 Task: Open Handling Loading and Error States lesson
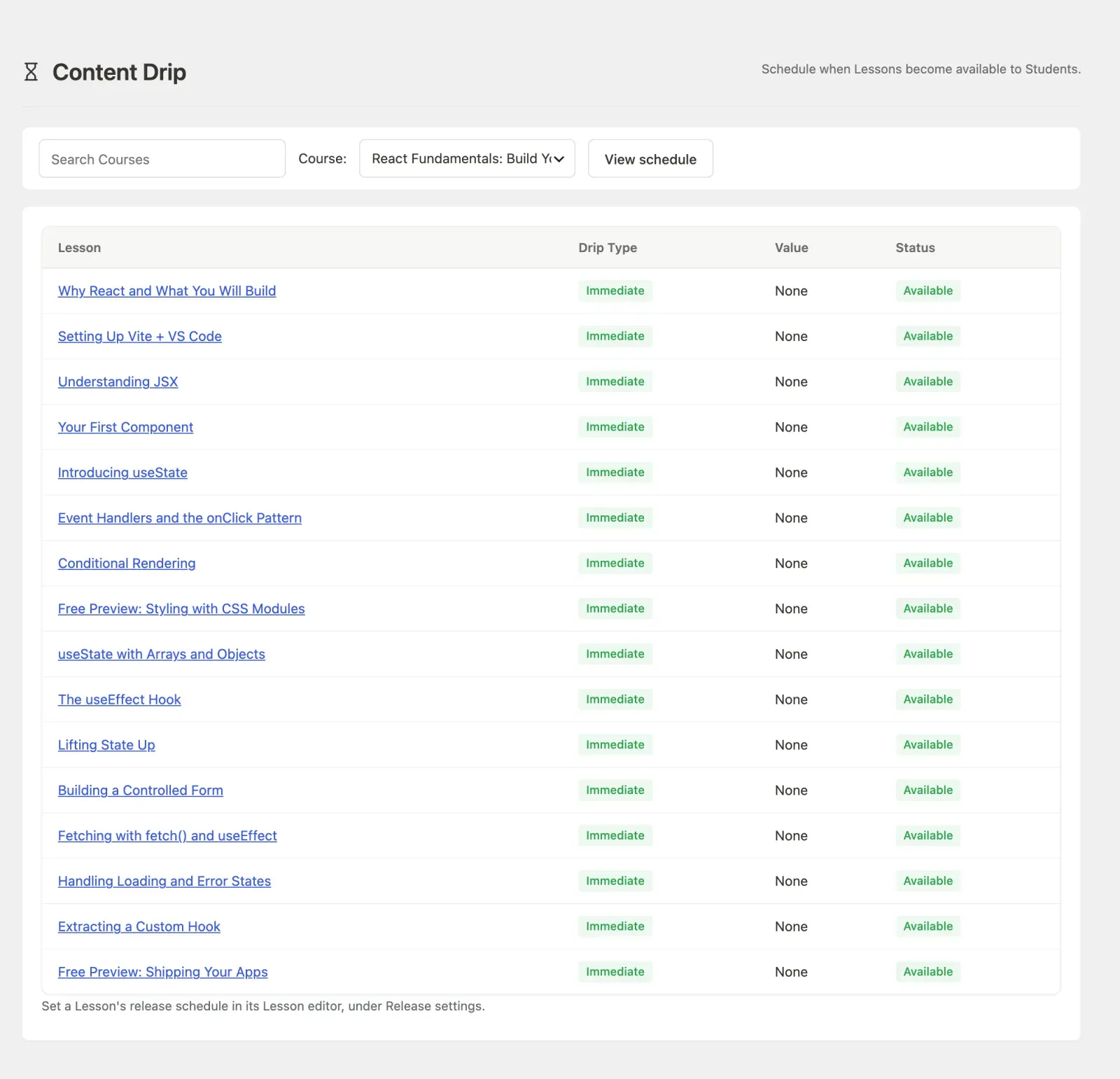(x=164, y=881)
